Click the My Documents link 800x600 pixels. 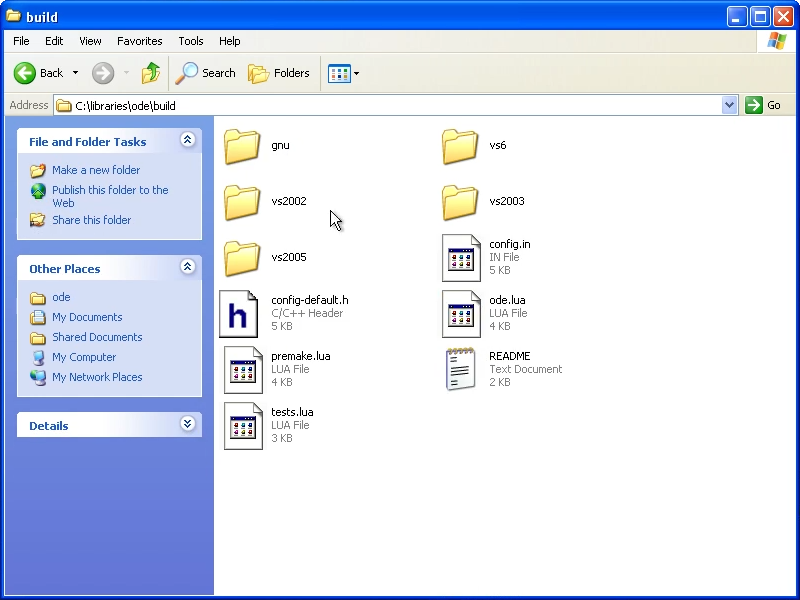click(x=87, y=317)
